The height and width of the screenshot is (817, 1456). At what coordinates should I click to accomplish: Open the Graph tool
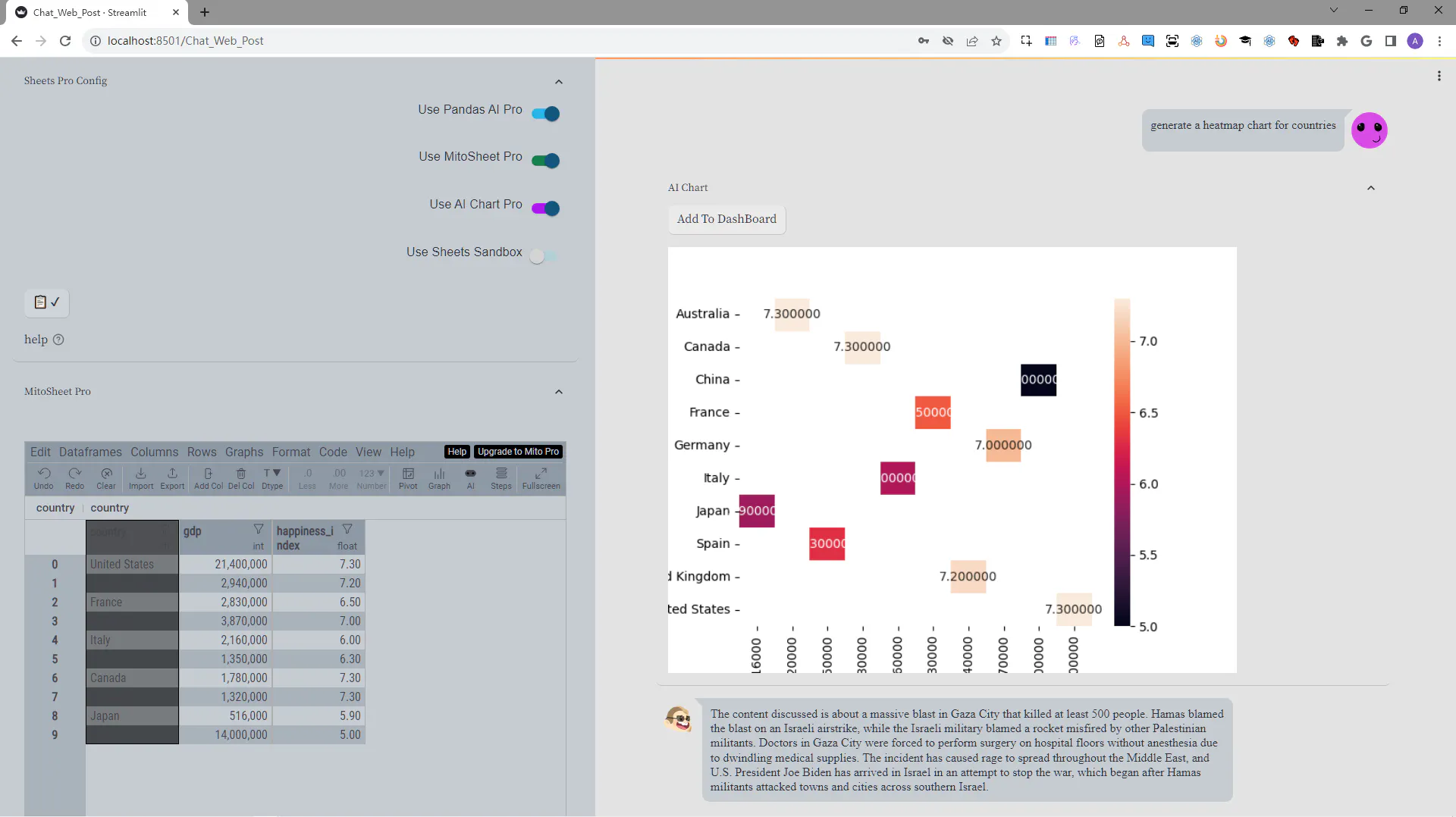[x=439, y=477]
